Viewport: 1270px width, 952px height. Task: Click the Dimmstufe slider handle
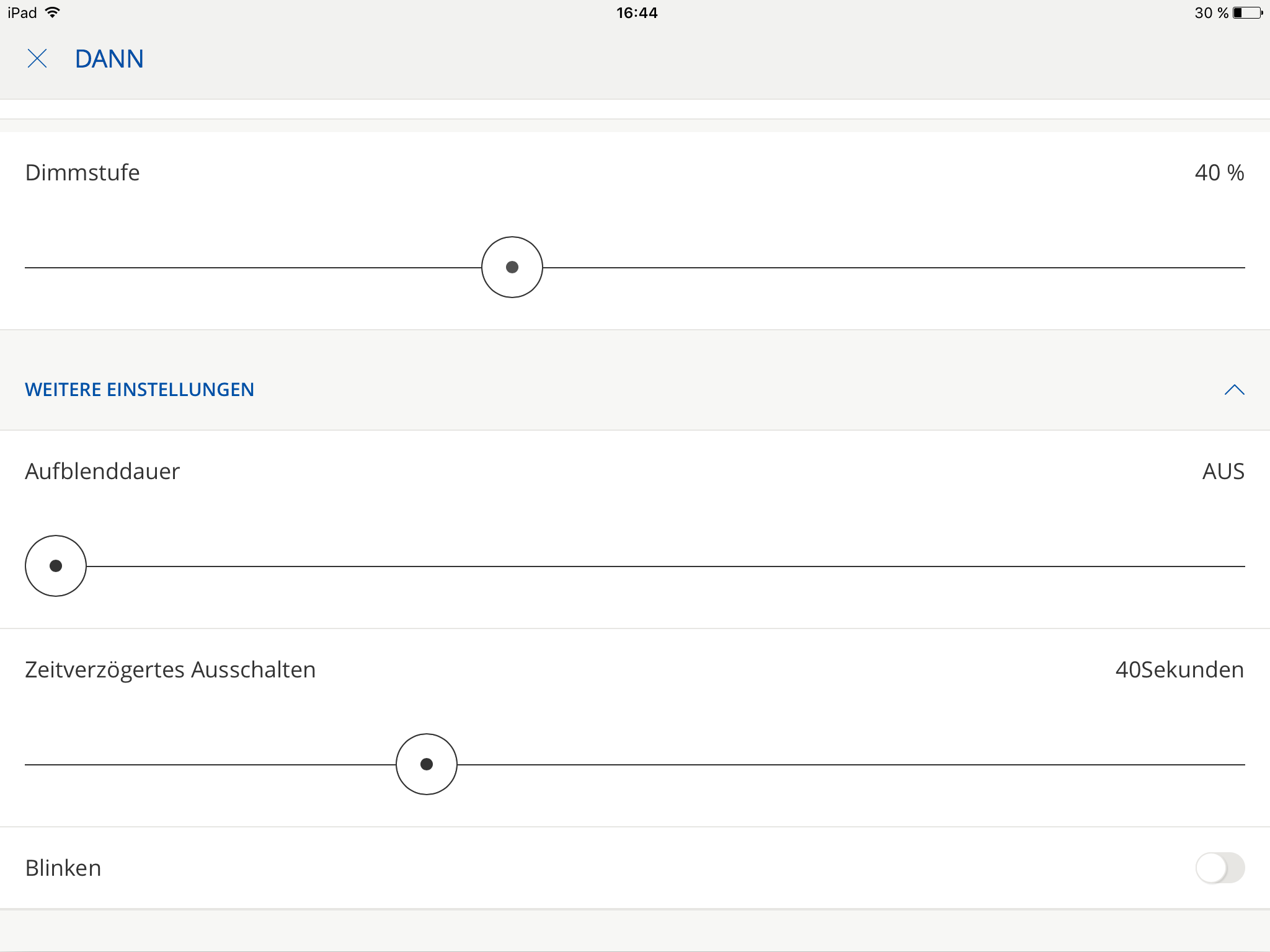click(512, 267)
